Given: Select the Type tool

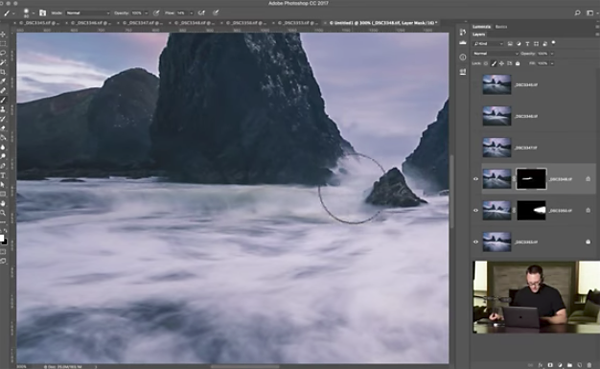Looking at the screenshot, I should [x=3, y=175].
